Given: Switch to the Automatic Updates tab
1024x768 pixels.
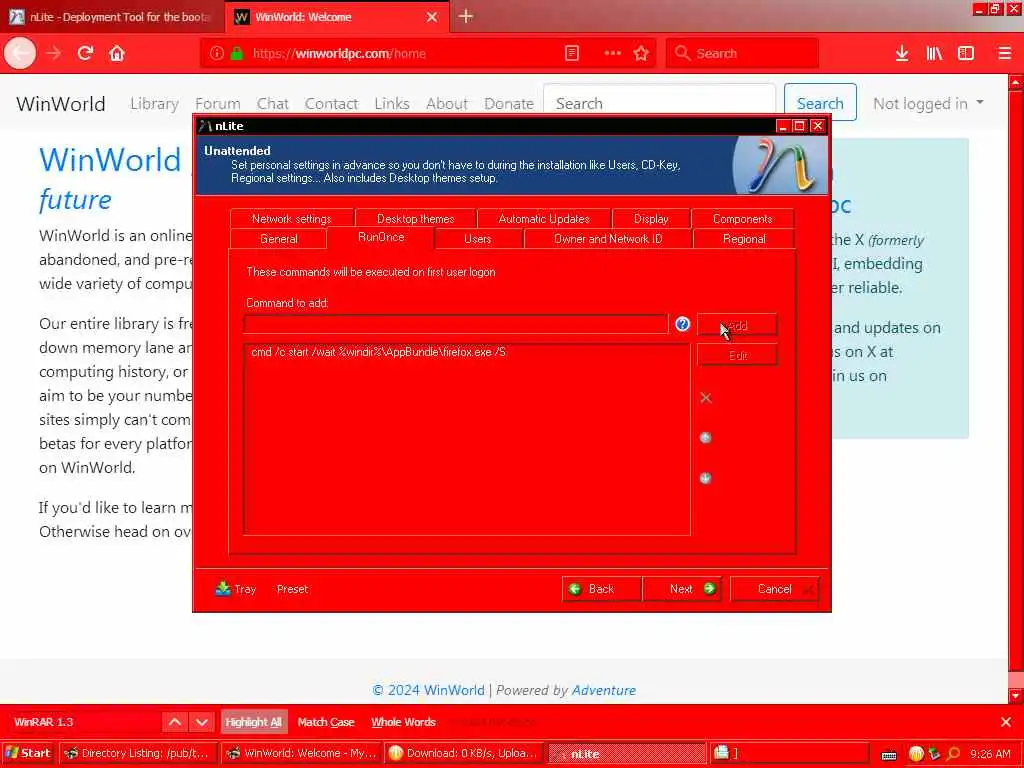Looking at the screenshot, I should 544,218.
